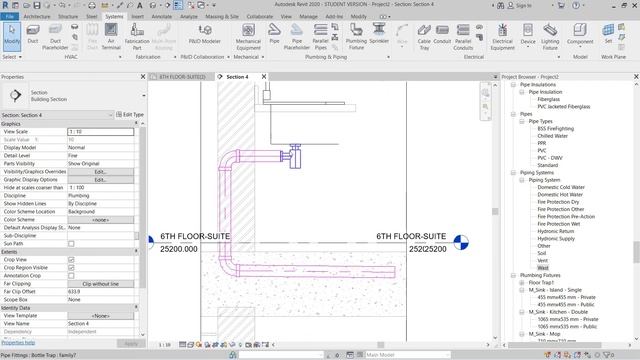
Task: Activate the Pipe tool
Action: point(274,34)
